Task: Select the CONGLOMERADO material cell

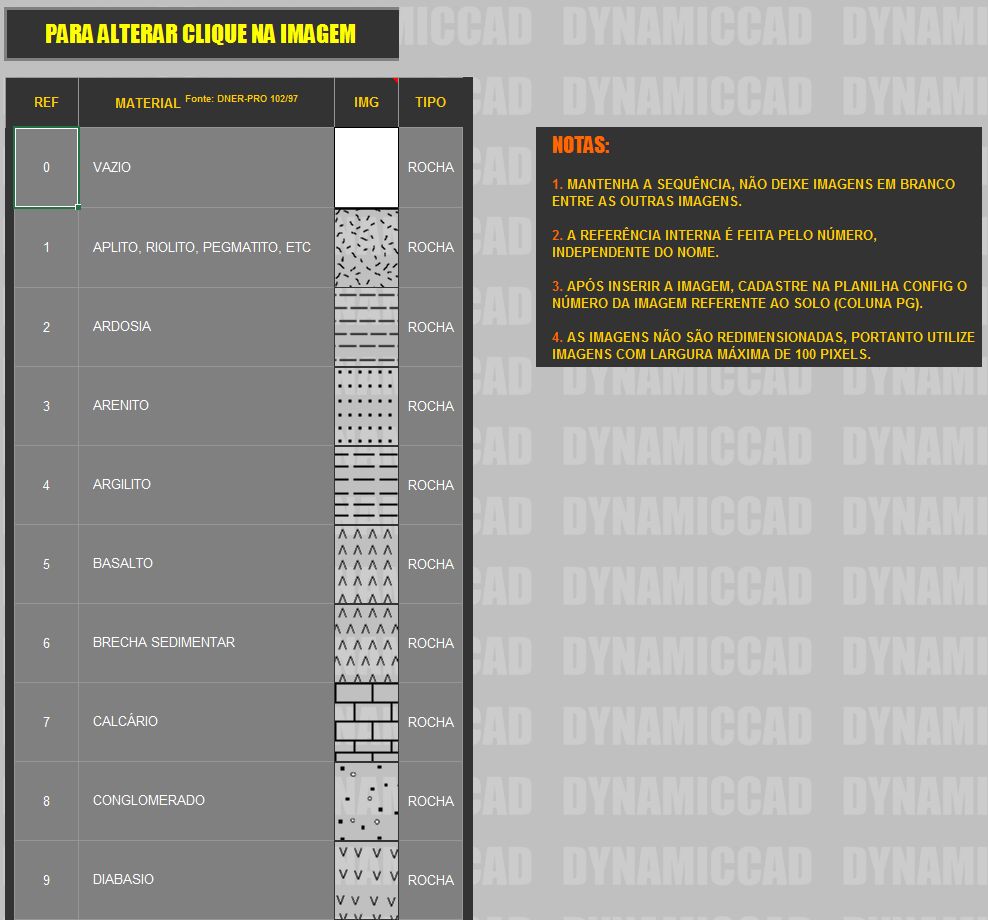Action: 206,801
